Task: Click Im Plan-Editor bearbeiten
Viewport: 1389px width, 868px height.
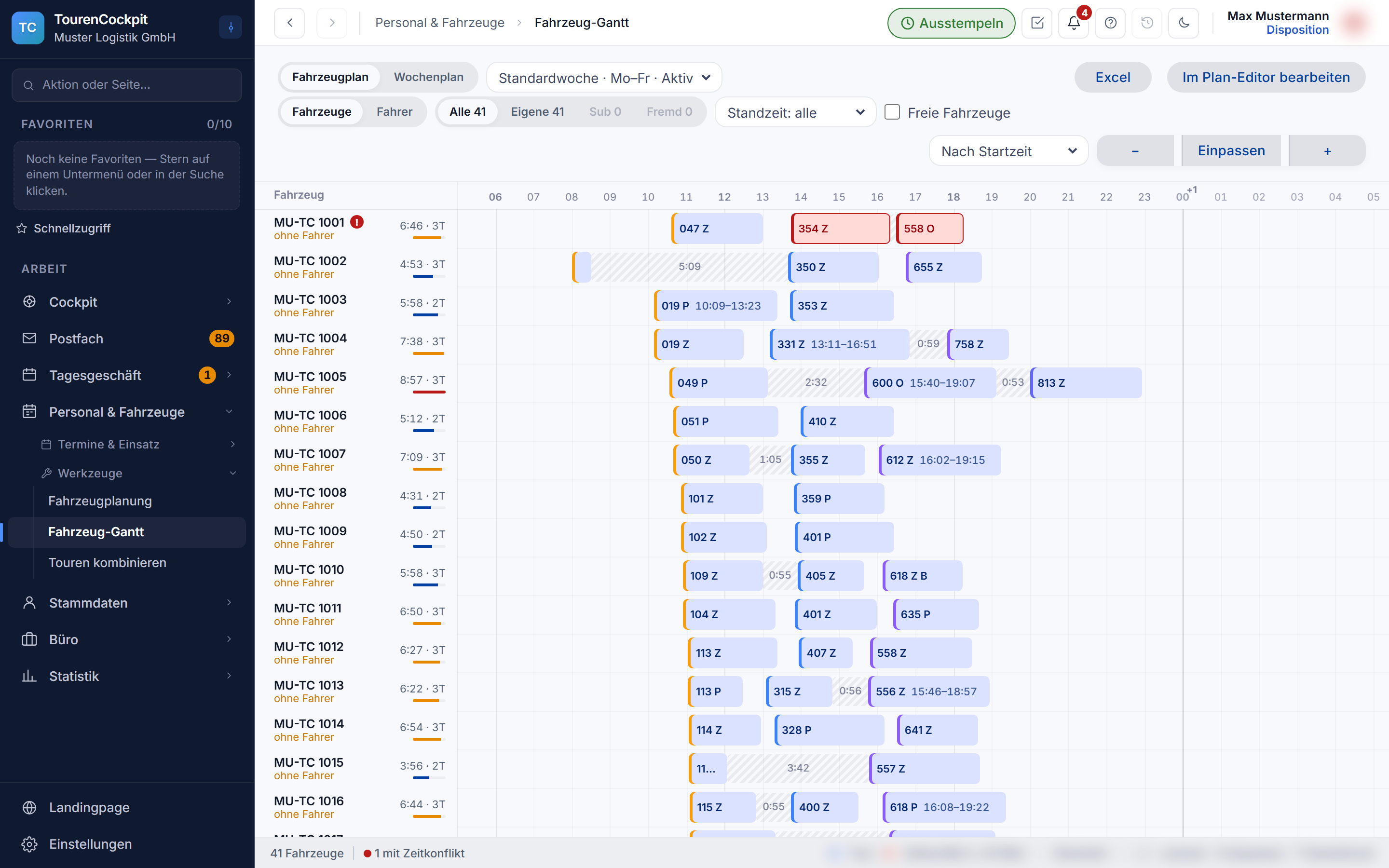Action: (x=1266, y=78)
